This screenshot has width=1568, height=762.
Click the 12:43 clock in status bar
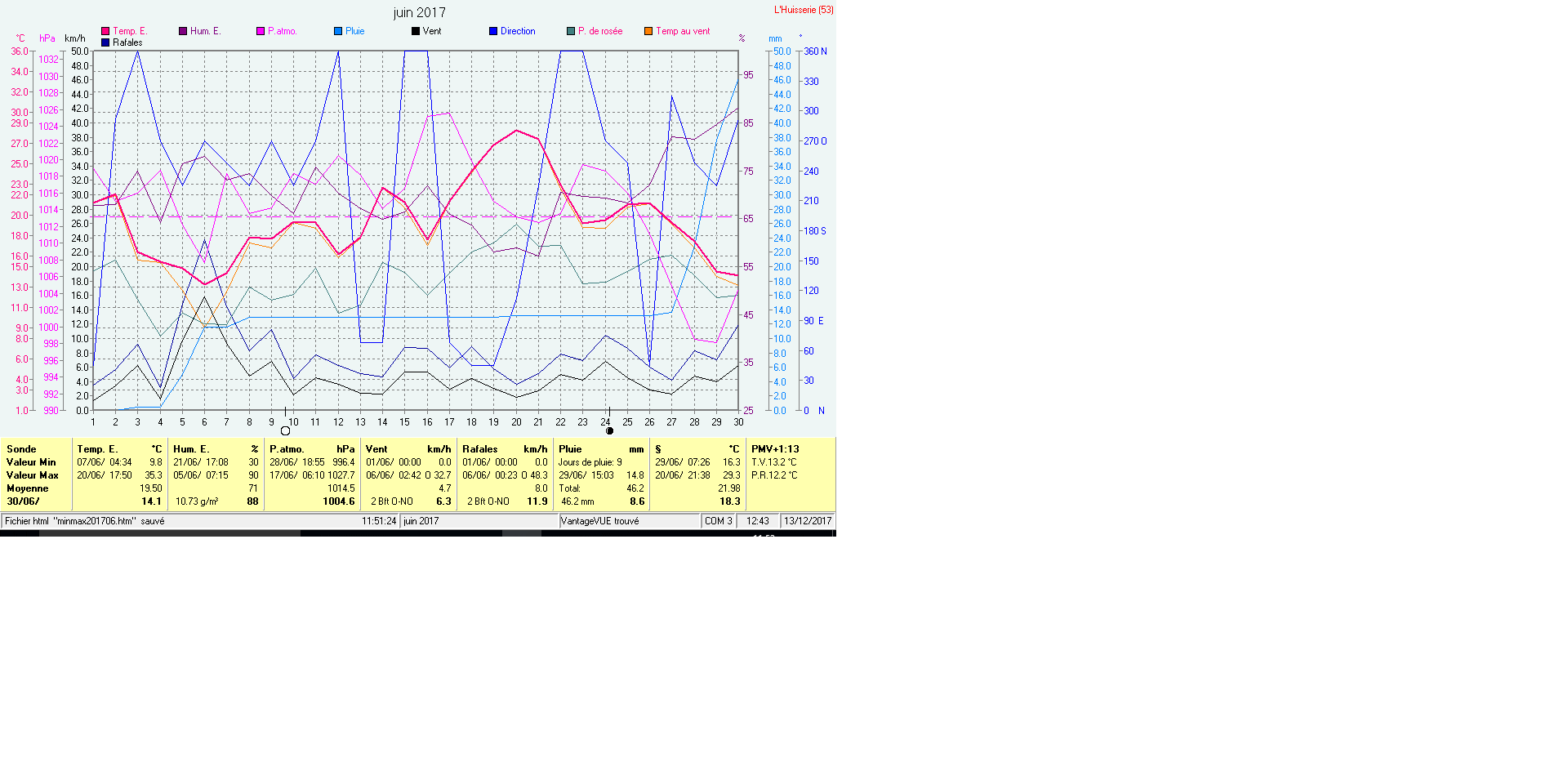(x=758, y=521)
